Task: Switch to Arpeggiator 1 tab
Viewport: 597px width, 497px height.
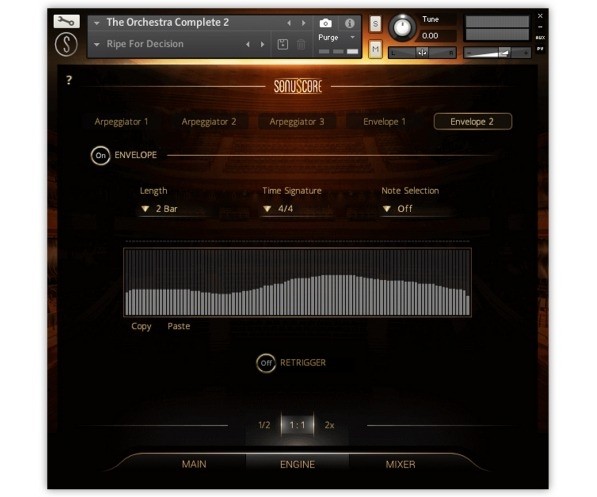Action: (x=121, y=122)
